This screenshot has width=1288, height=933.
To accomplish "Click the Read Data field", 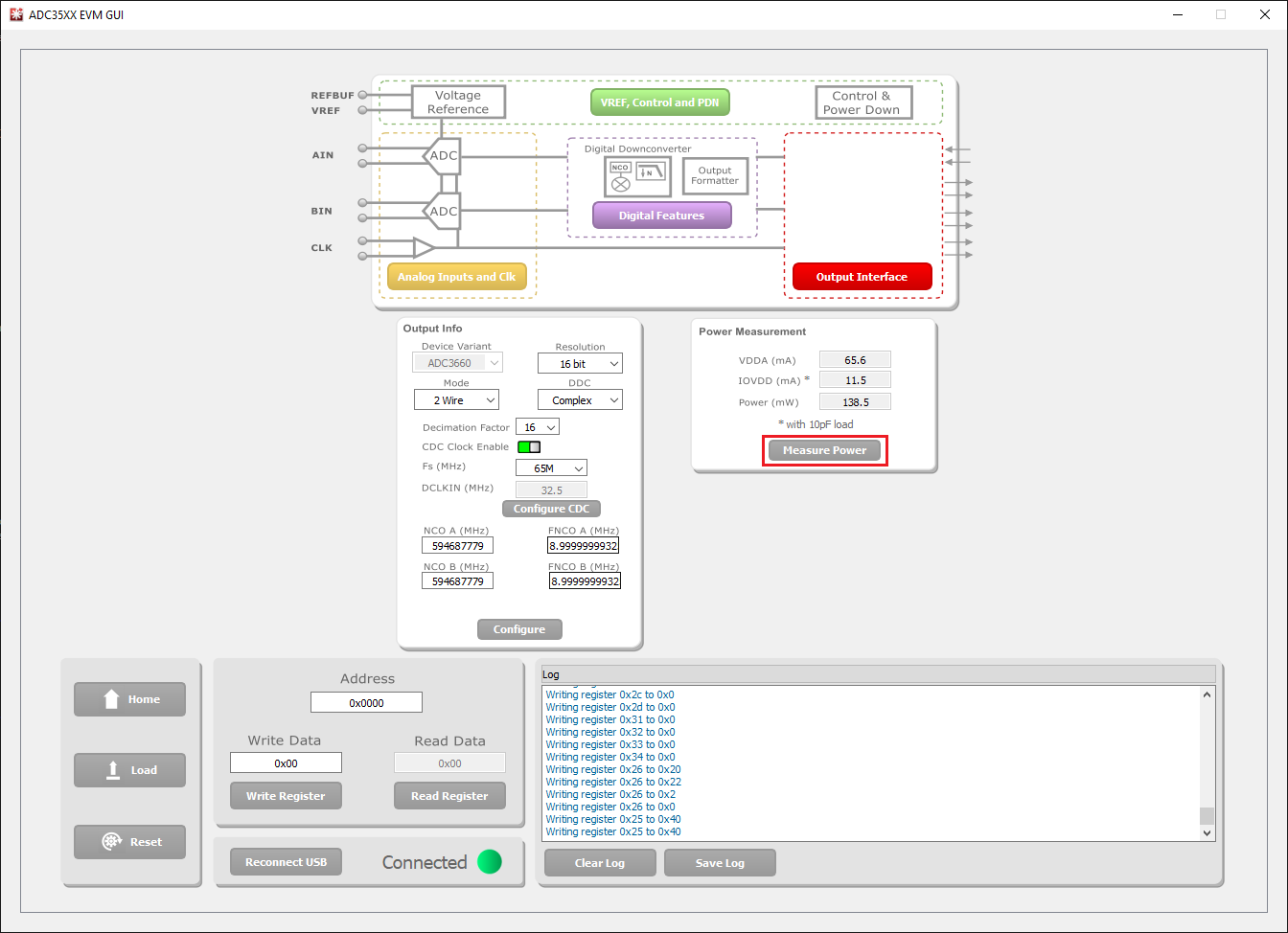I will point(449,763).
